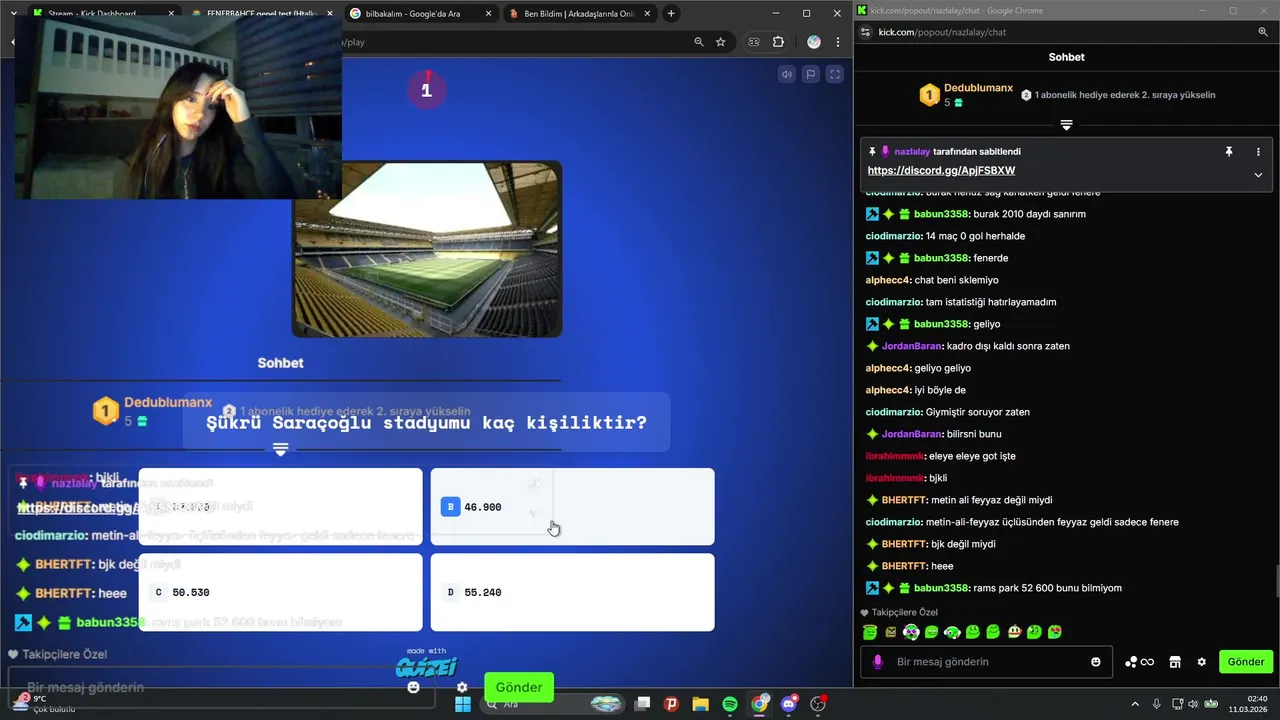The width and height of the screenshot is (1280, 720).
Task: Unpin the pinned message with pin icon
Action: coord(1229,152)
